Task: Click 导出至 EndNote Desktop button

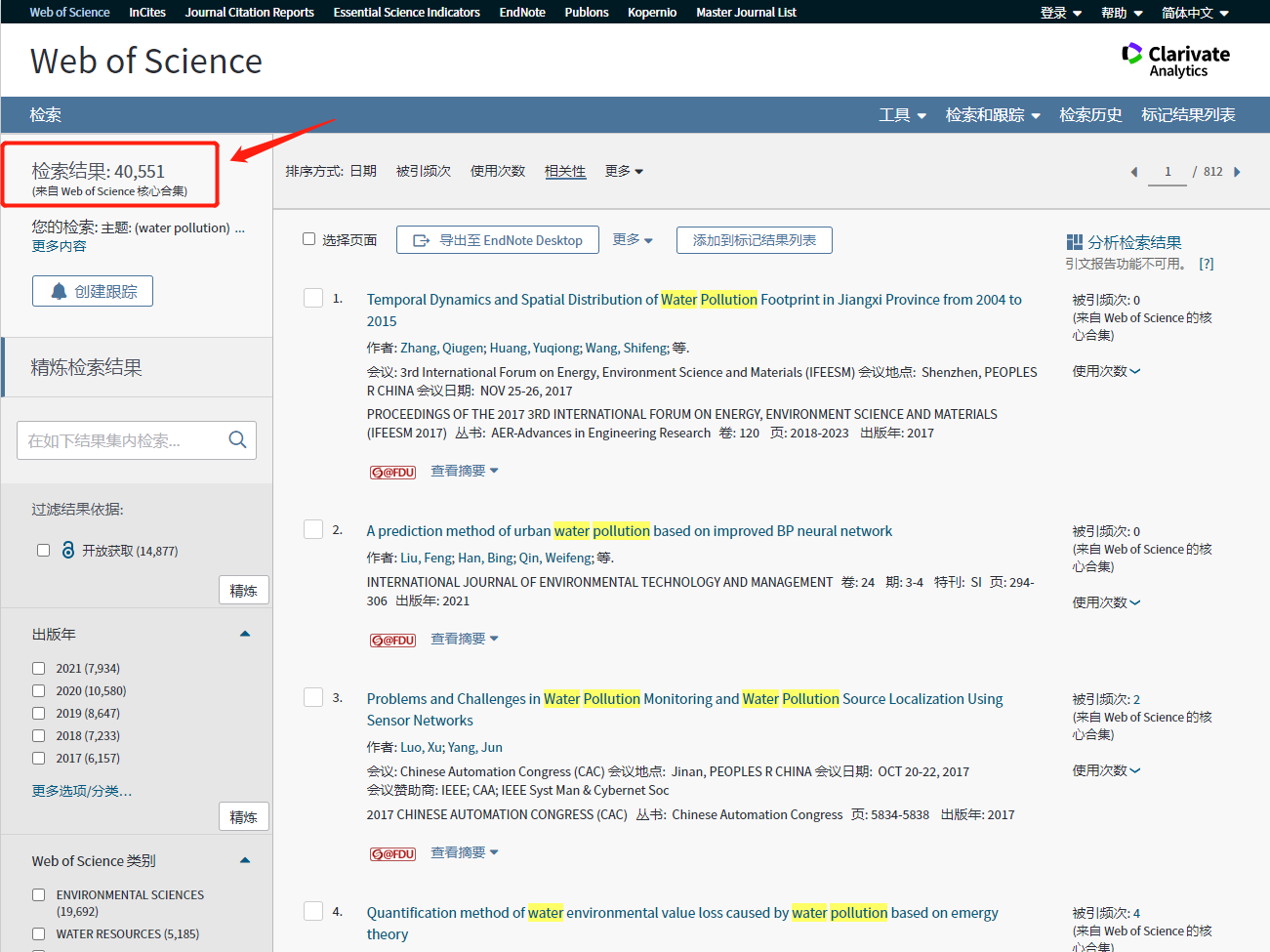Action: [x=498, y=240]
